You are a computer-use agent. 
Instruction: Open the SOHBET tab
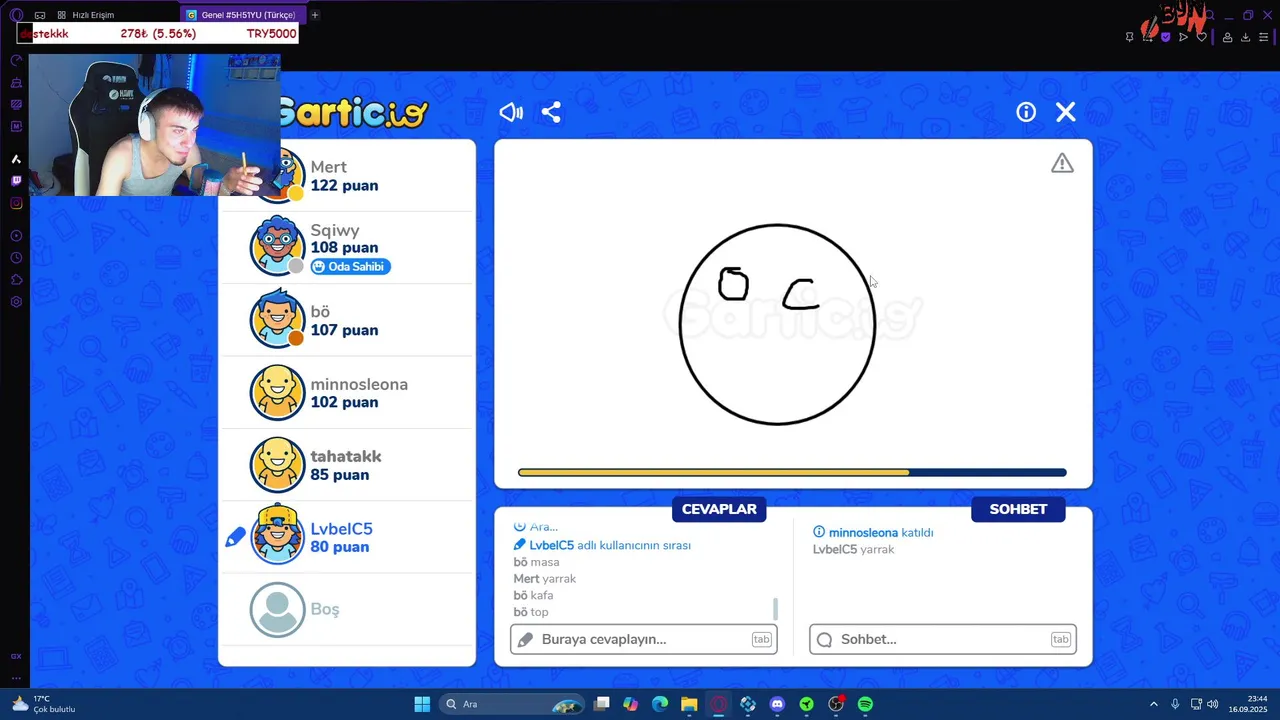(1018, 509)
